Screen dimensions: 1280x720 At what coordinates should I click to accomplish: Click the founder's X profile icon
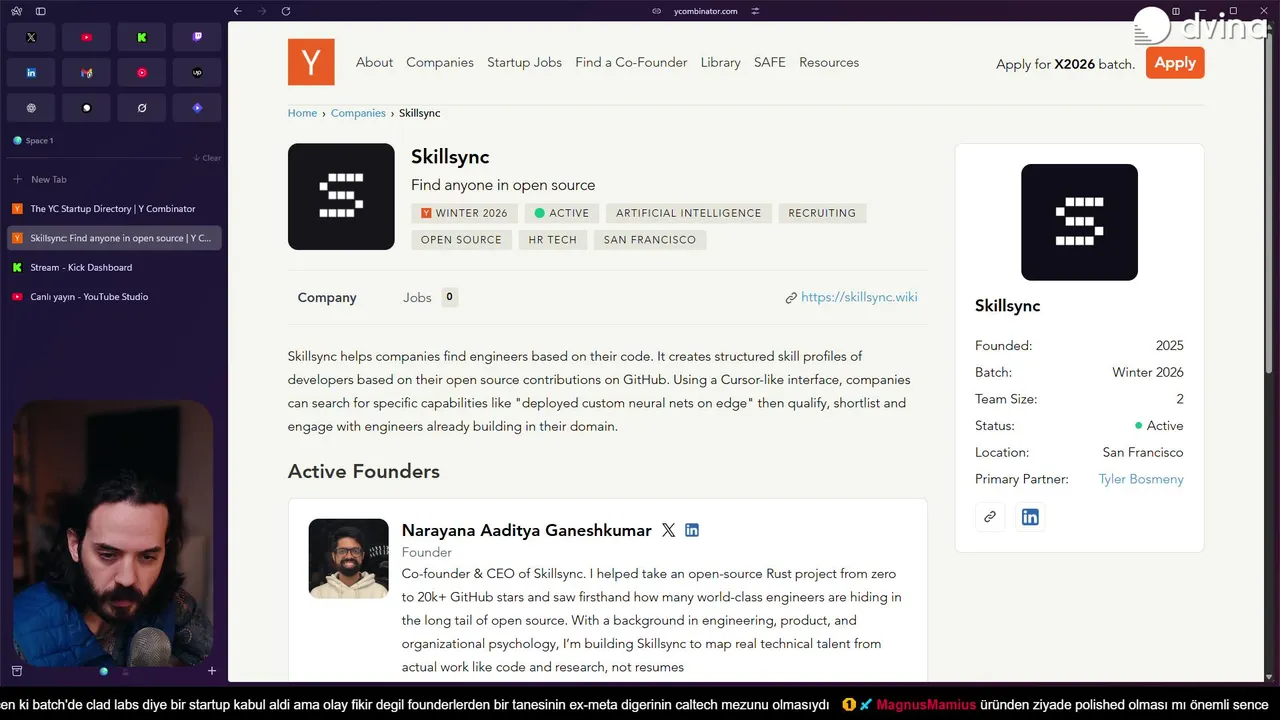(668, 530)
